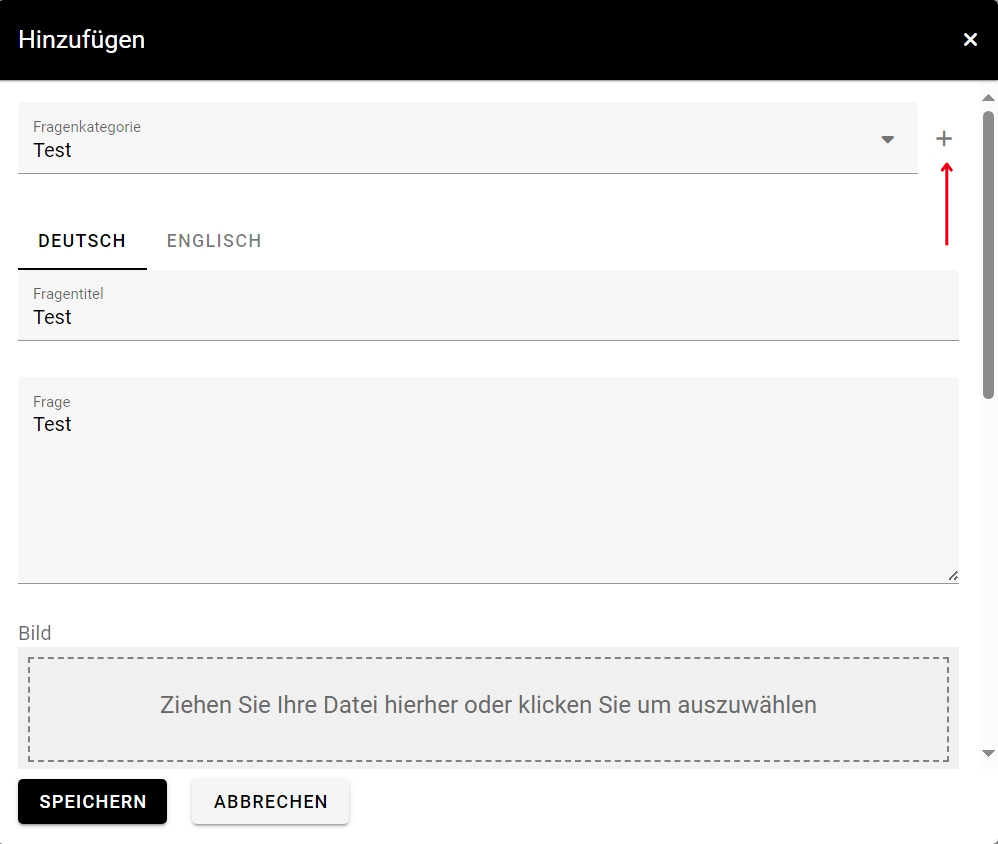Click the Test value in Fragentitel

pos(53,318)
